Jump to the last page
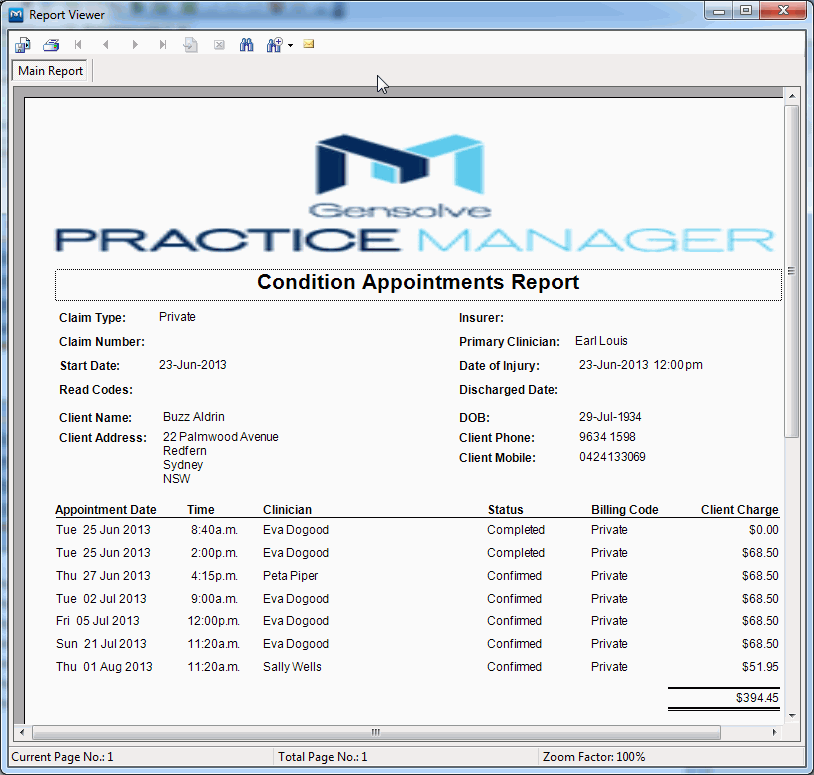This screenshot has height=775, width=814. 163,44
